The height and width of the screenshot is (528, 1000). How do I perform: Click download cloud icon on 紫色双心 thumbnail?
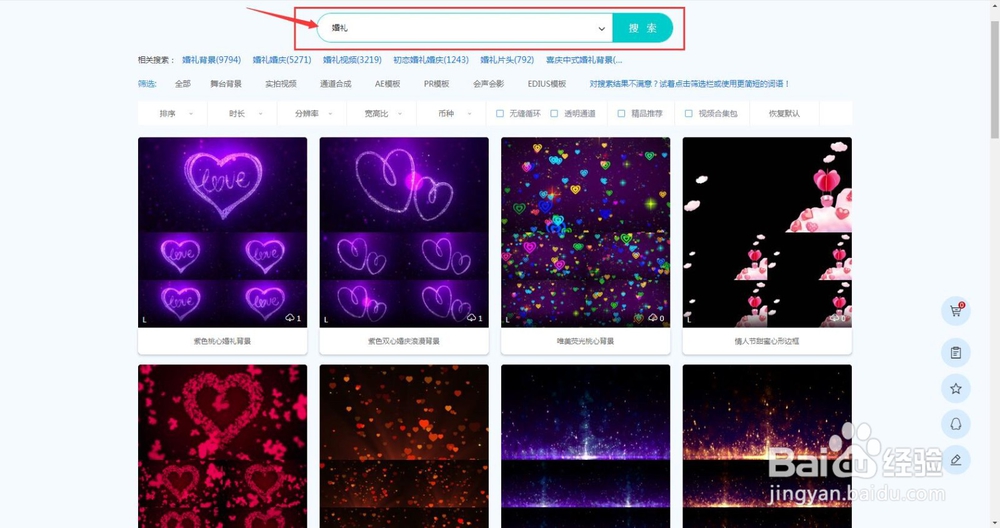coord(471,318)
